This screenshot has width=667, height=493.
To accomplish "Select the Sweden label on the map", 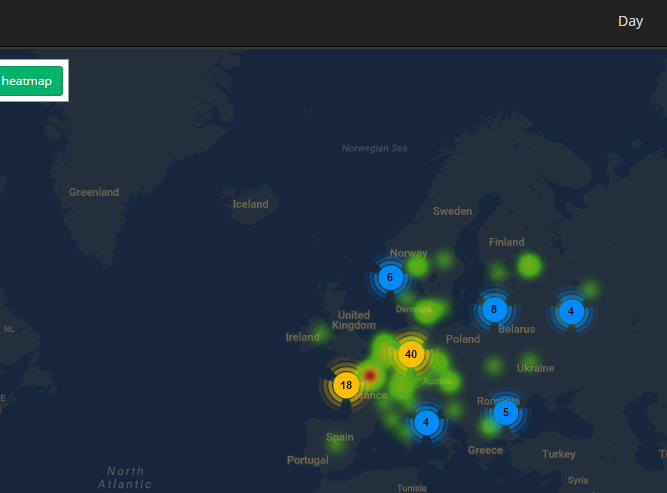I will (x=452, y=211).
